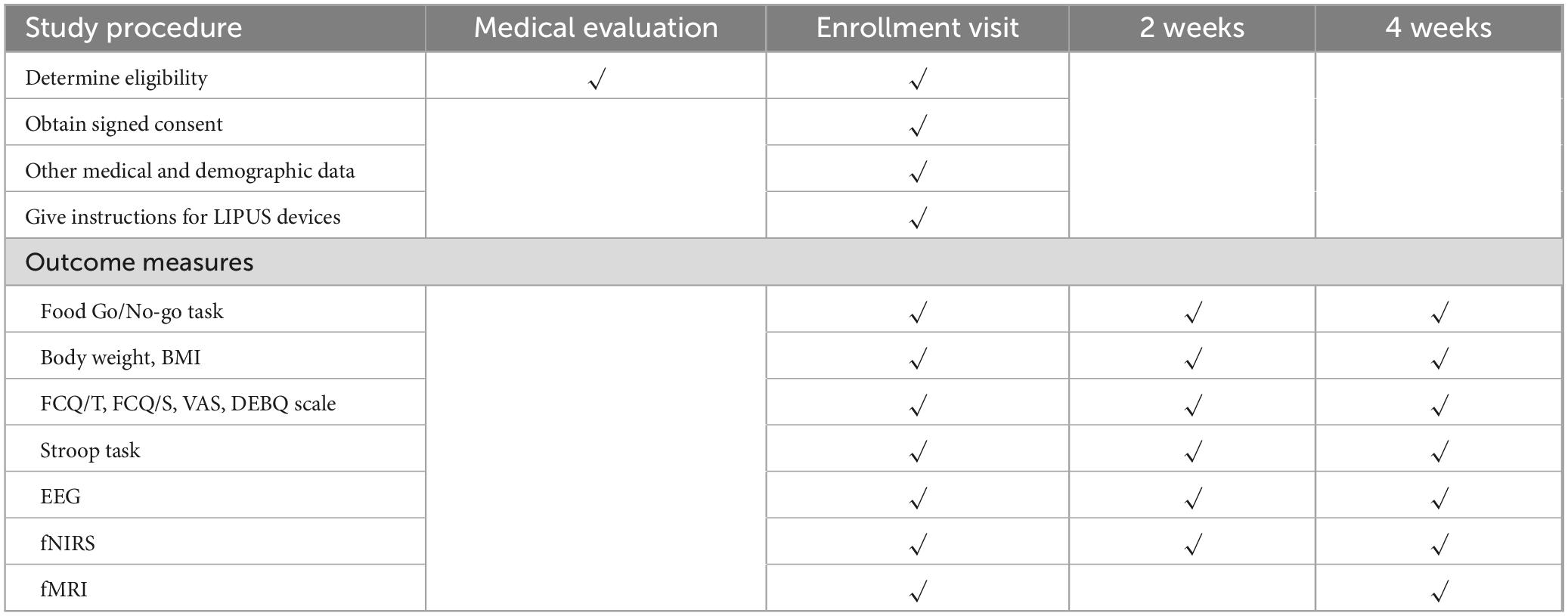Click the Enrollment visit checkmark for EEG
The height and width of the screenshot is (616, 1568).
[918, 498]
